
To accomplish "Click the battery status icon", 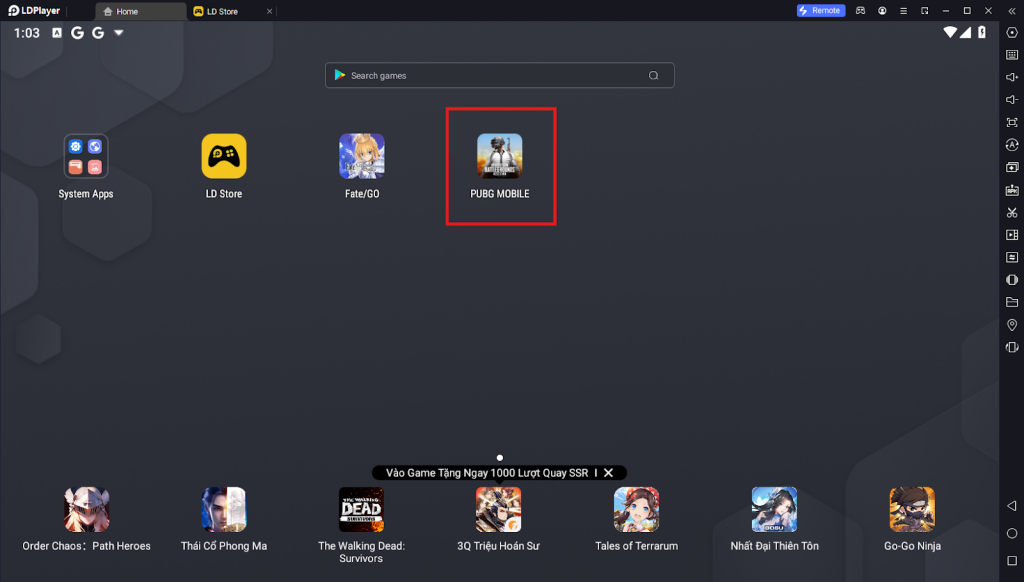I will (x=982, y=33).
